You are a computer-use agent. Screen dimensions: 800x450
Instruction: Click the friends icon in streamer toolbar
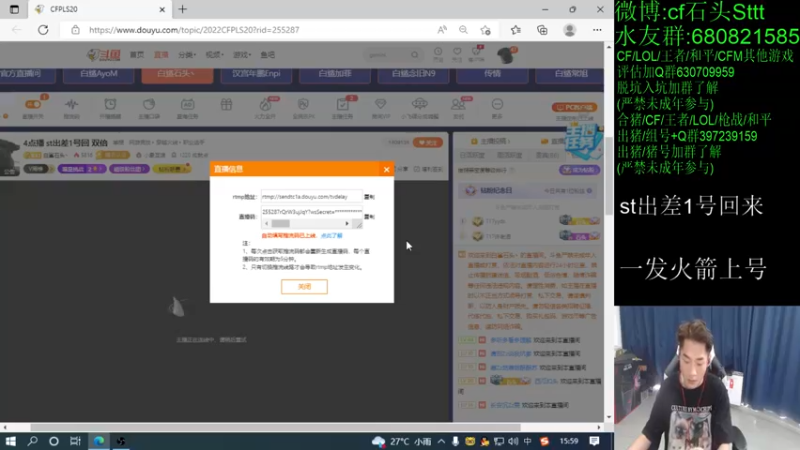458,105
